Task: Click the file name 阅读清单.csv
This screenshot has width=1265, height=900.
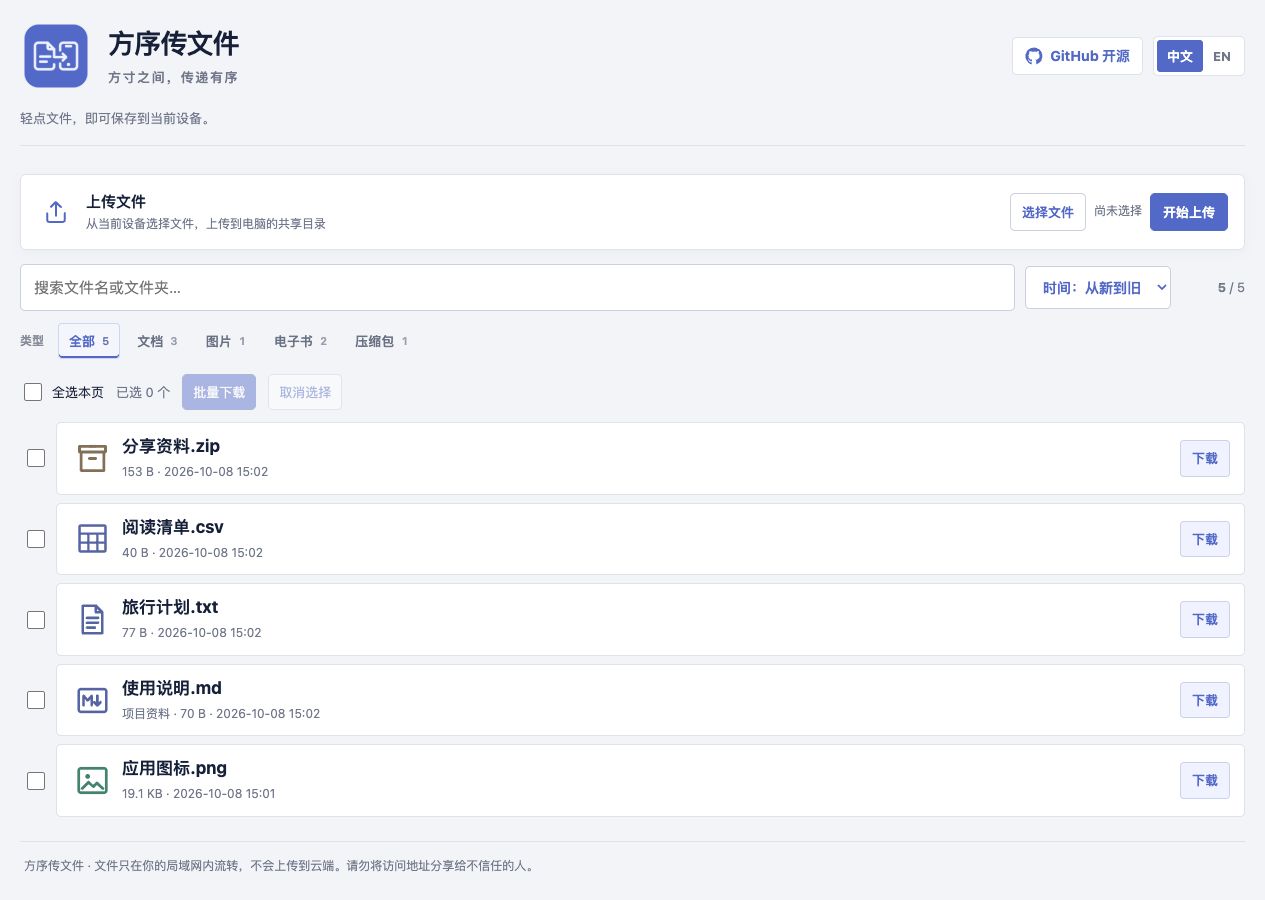Action: pos(173,527)
